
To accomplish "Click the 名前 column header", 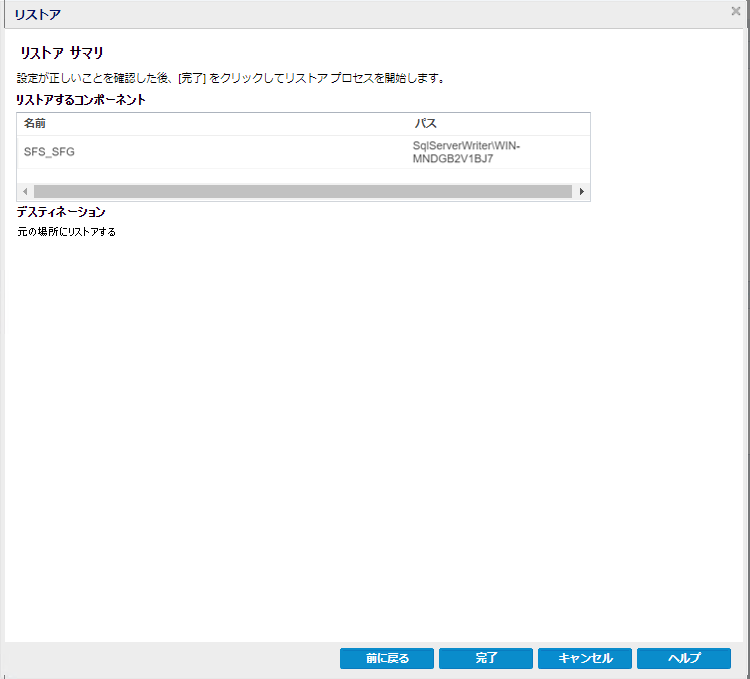I will pos(35,123).
